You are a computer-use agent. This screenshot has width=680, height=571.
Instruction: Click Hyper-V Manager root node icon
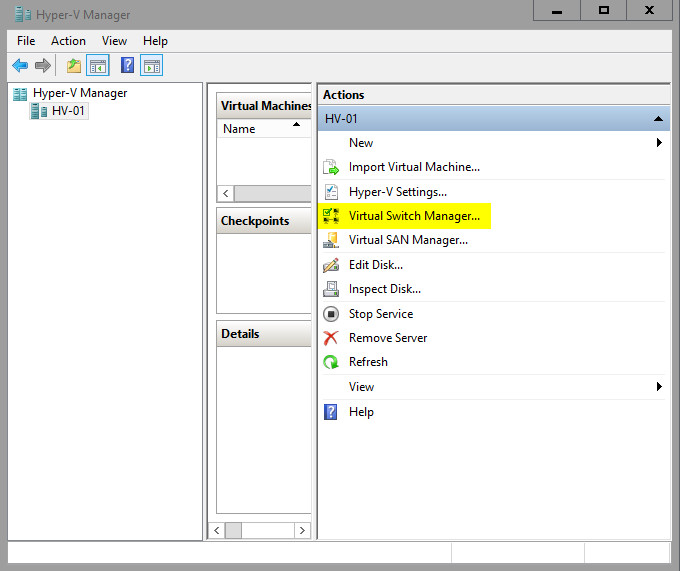(20, 93)
